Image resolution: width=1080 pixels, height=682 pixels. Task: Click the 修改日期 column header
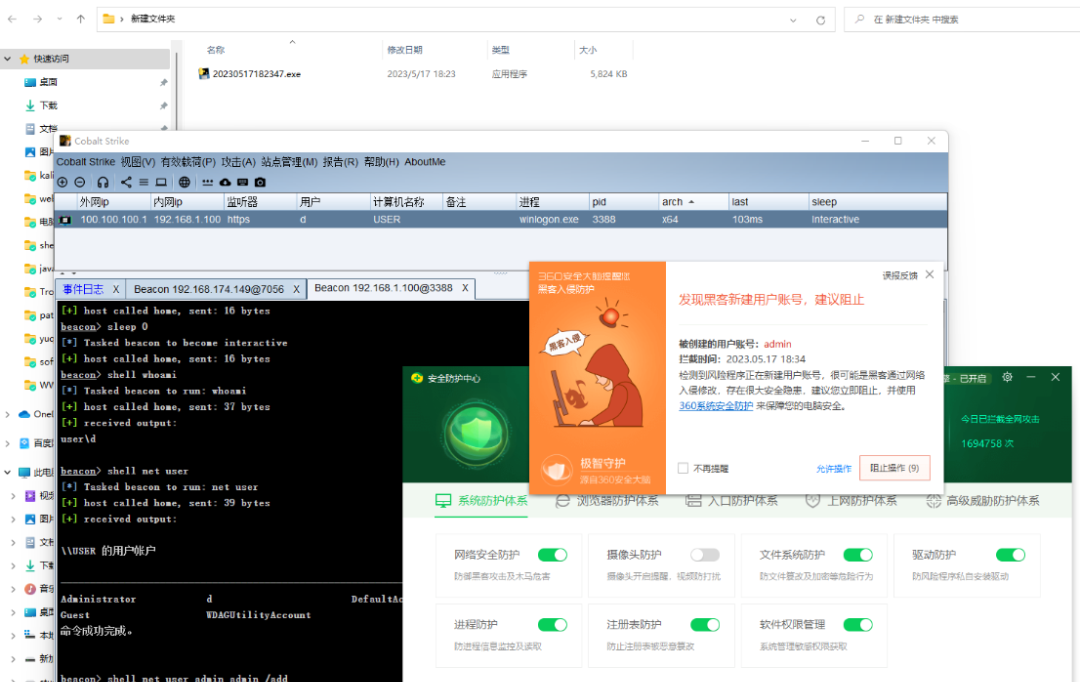point(405,50)
